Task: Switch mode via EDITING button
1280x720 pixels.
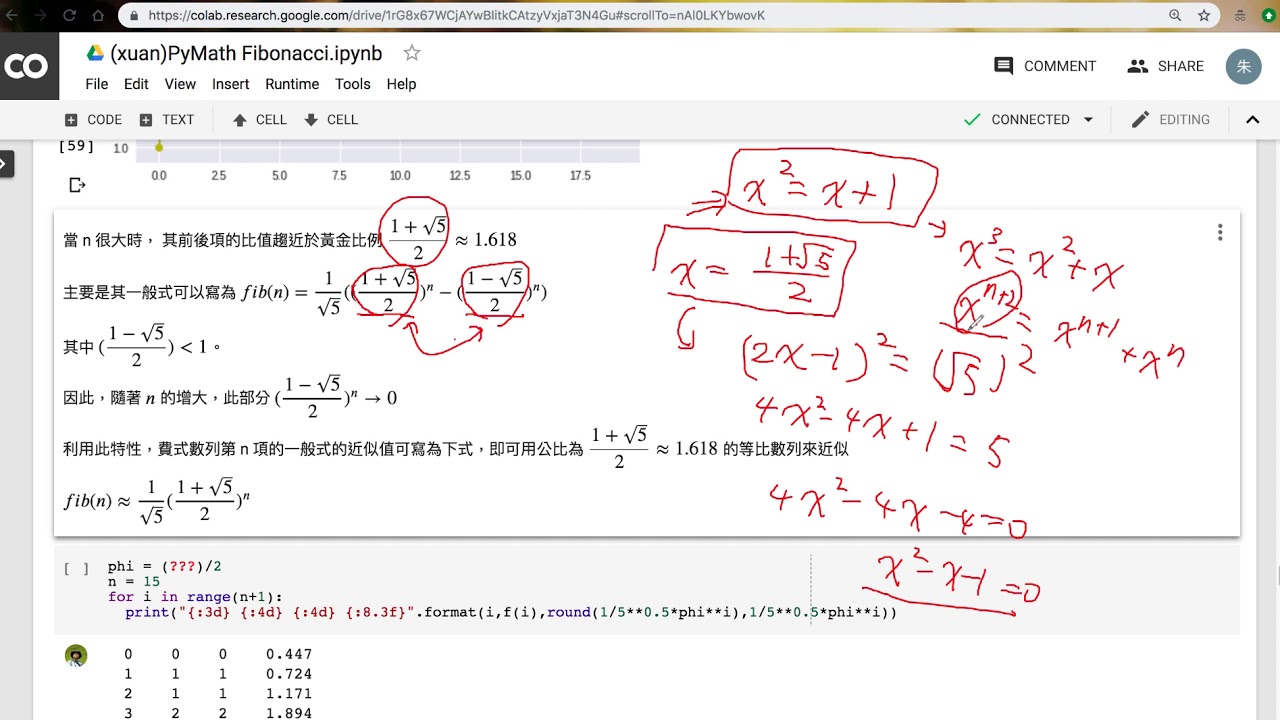Action: coord(1170,119)
